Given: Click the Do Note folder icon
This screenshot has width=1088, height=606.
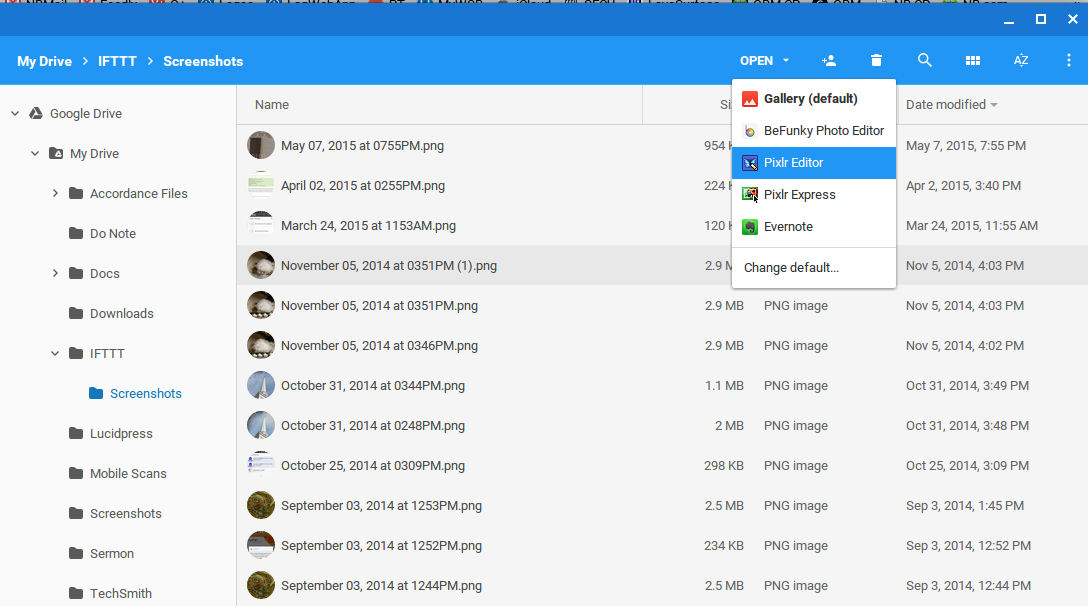Looking at the screenshot, I should pos(76,233).
